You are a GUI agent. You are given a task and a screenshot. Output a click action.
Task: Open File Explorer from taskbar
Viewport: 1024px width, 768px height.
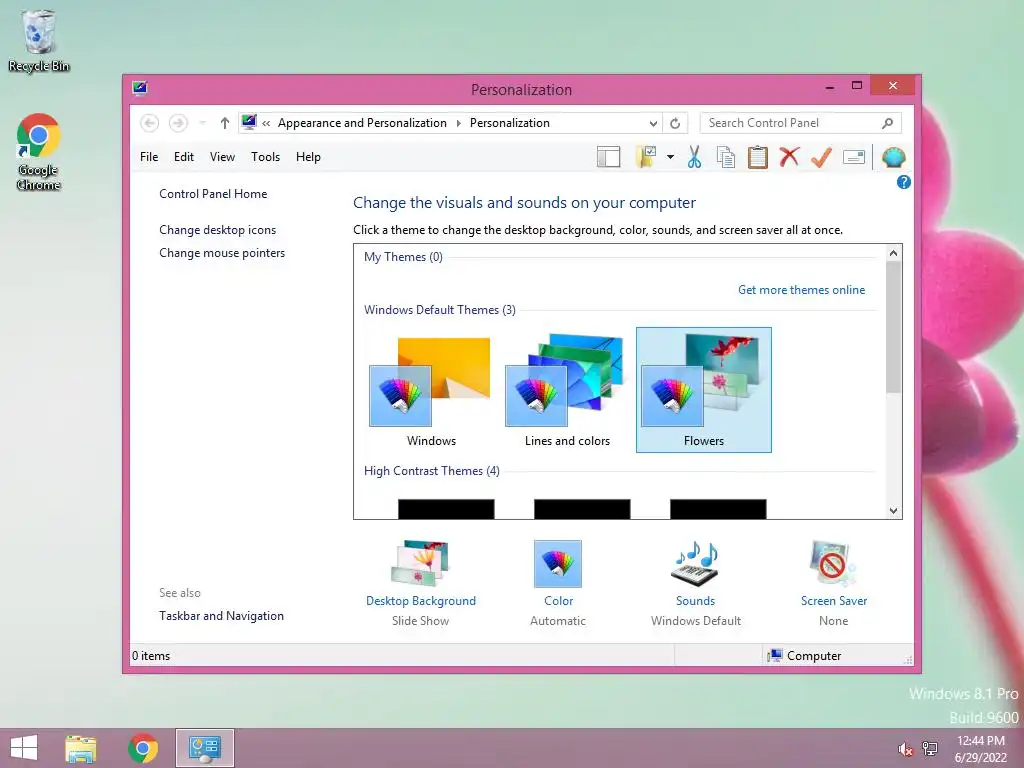pos(81,748)
